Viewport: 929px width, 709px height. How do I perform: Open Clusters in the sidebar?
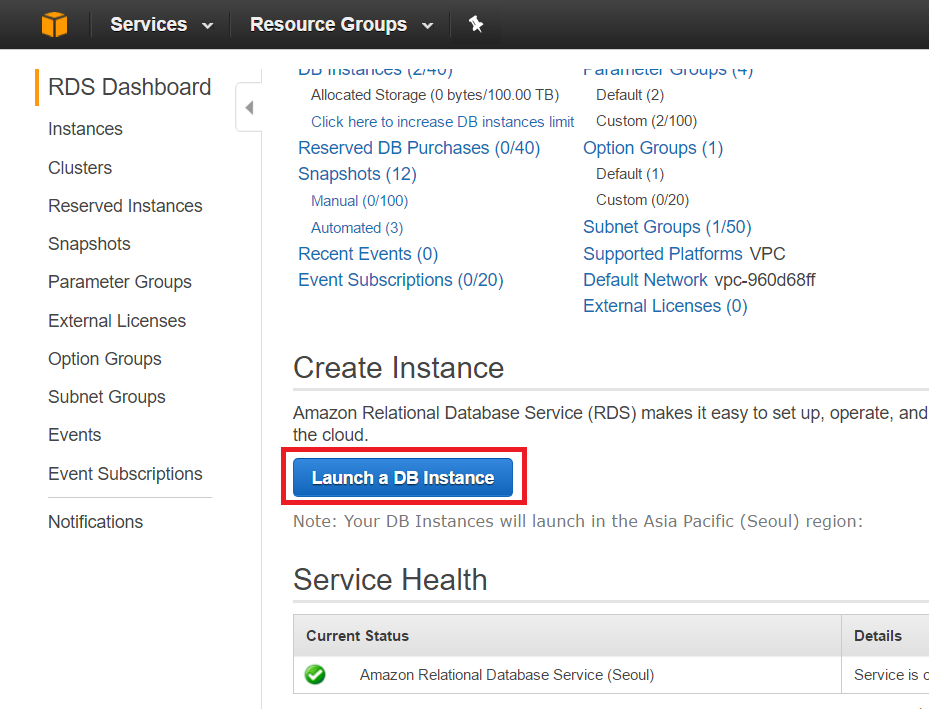coord(80,168)
